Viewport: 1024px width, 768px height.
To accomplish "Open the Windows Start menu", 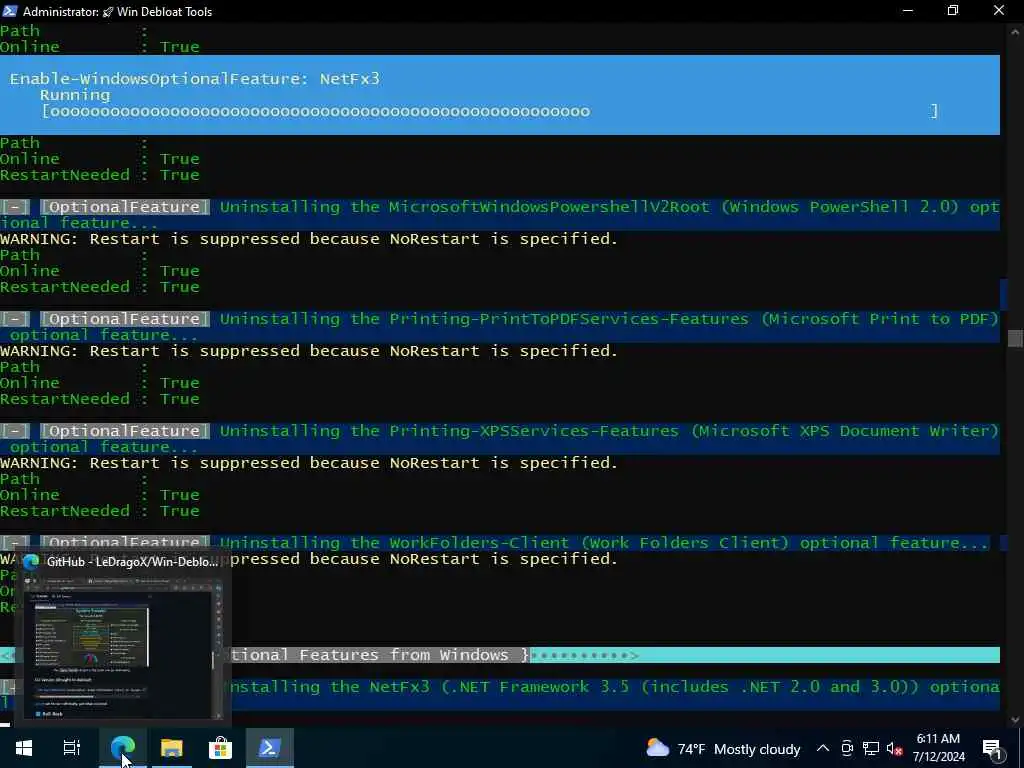I will coord(24,748).
